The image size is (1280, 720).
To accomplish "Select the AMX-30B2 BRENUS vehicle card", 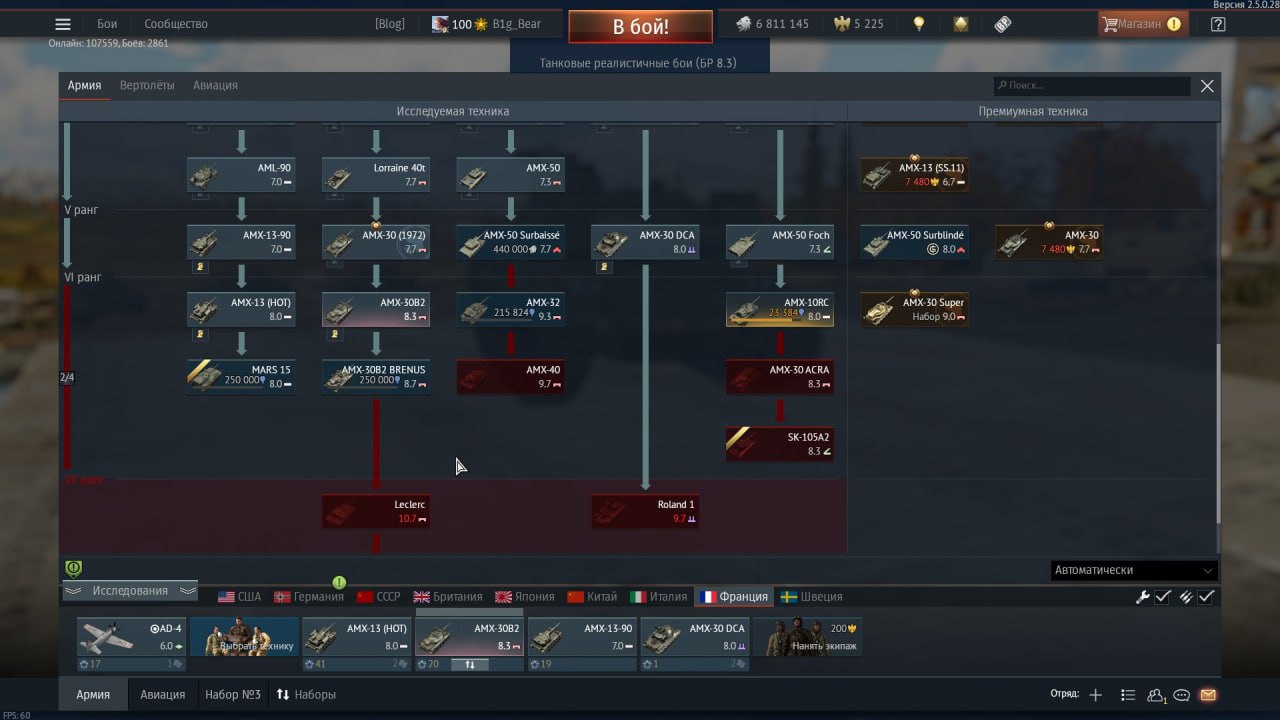I will point(376,376).
